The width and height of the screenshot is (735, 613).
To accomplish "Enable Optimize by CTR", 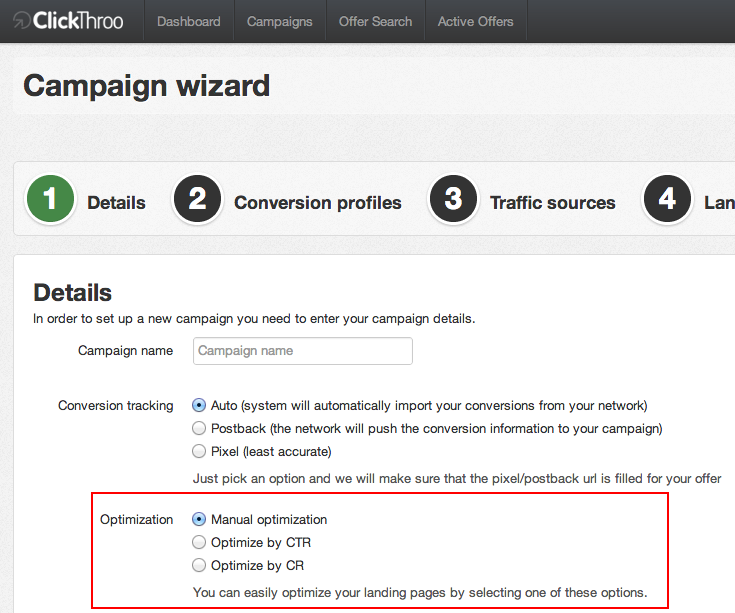I will tap(199, 543).
